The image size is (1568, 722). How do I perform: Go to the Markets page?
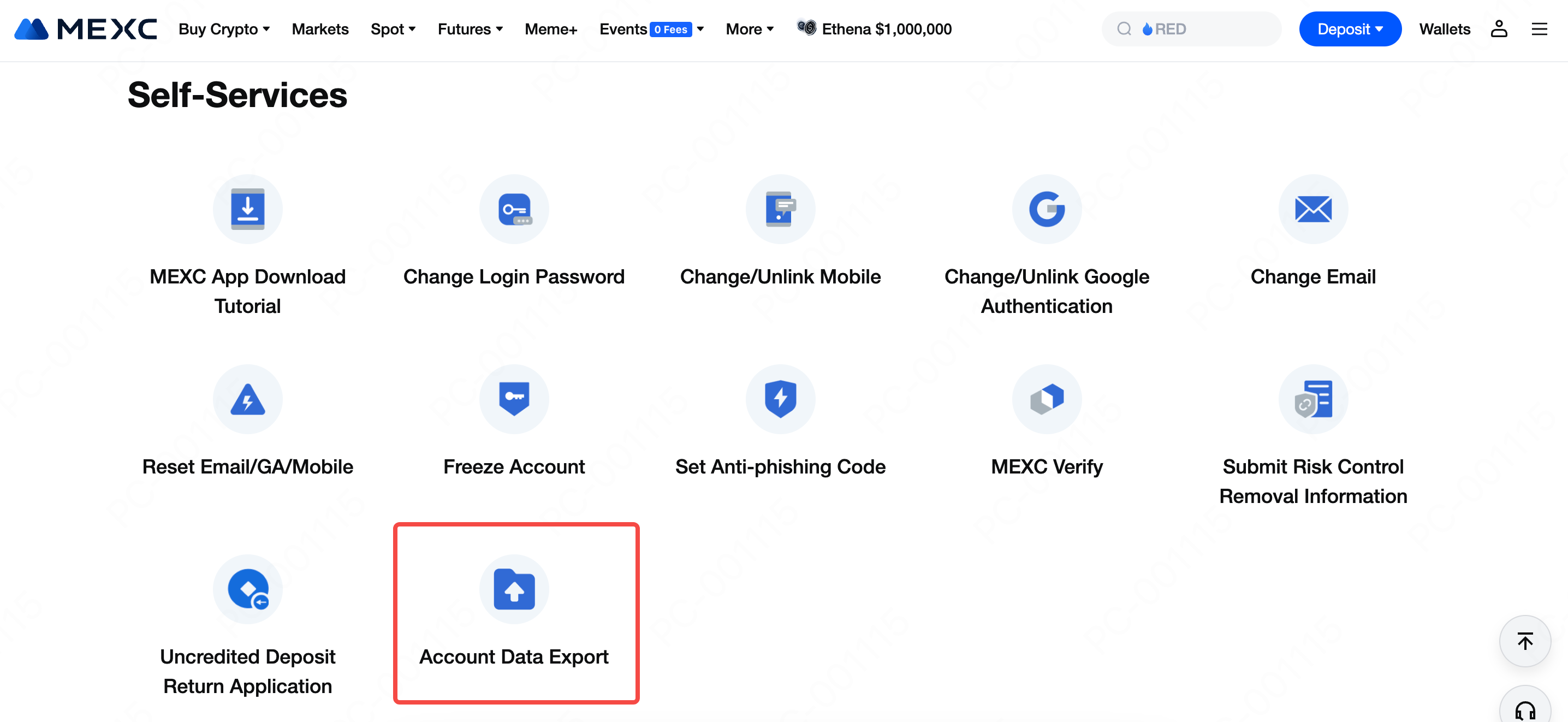click(x=320, y=28)
